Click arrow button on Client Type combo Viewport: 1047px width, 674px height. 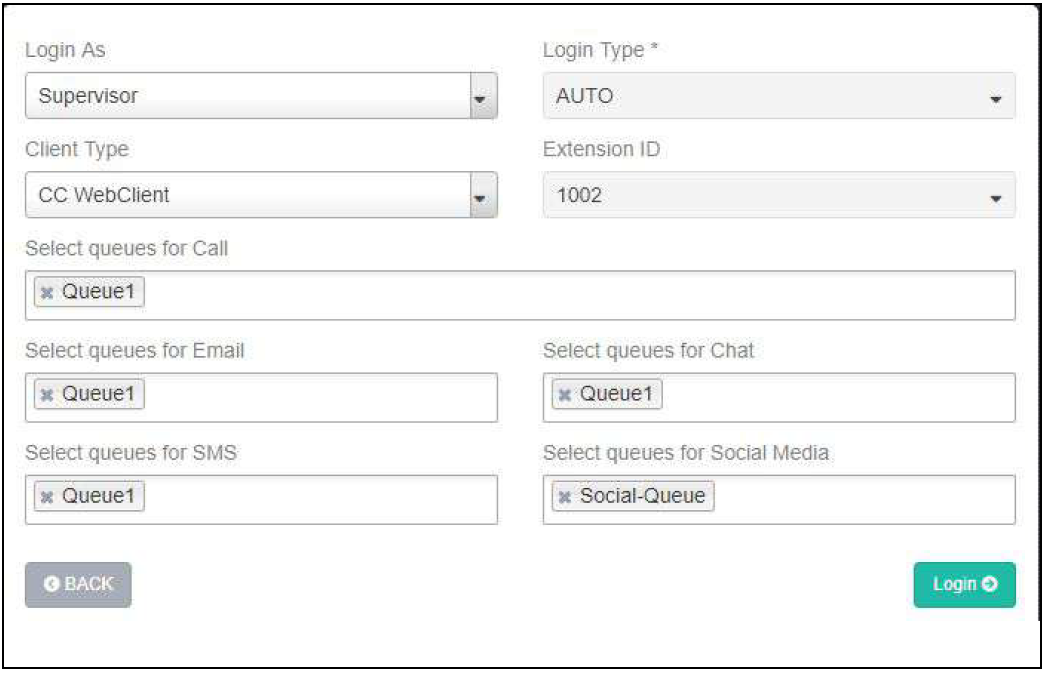tap(483, 195)
